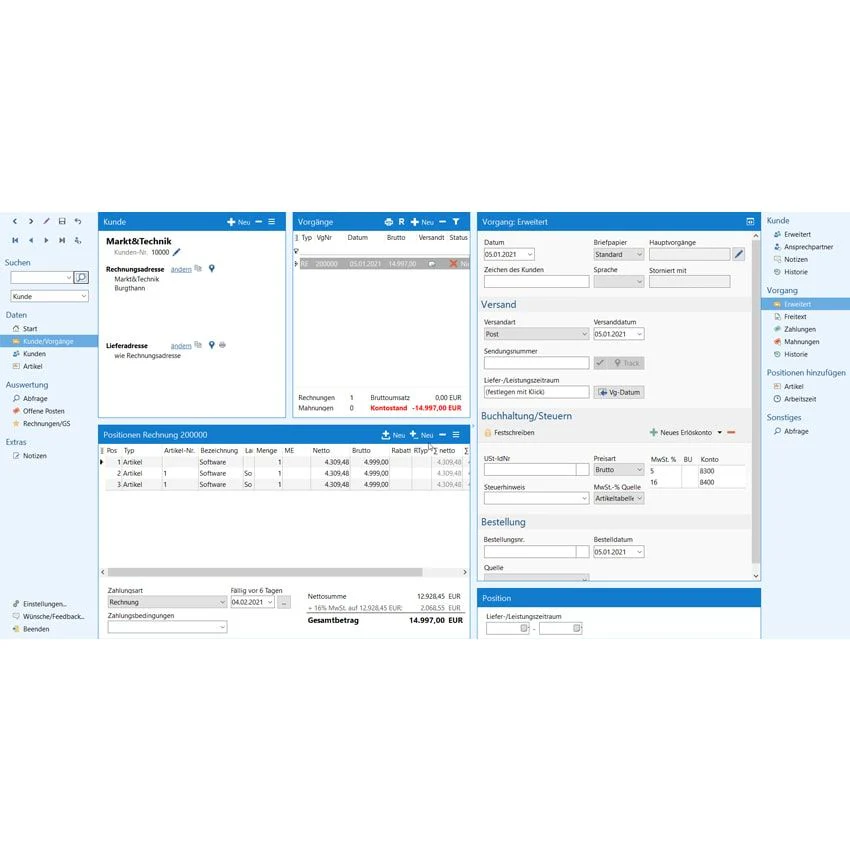Open the hamburger menu in Positionen Rechnung header

pyautogui.click(x=456, y=435)
